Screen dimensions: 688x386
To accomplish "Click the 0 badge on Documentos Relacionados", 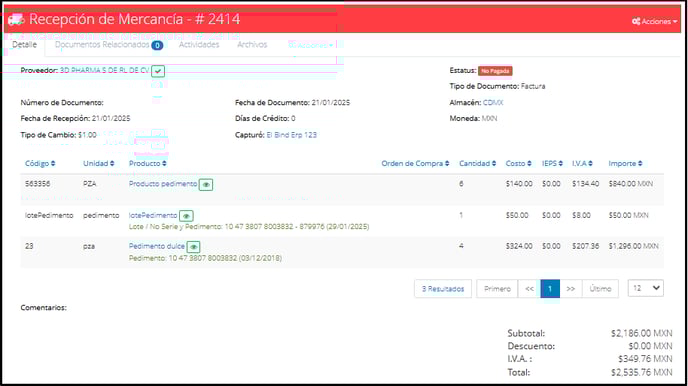I will point(157,45).
